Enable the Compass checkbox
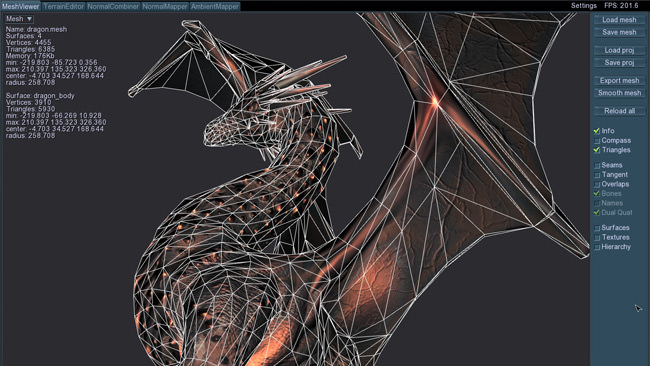Viewport: 650px width, 366px height. (x=597, y=141)
